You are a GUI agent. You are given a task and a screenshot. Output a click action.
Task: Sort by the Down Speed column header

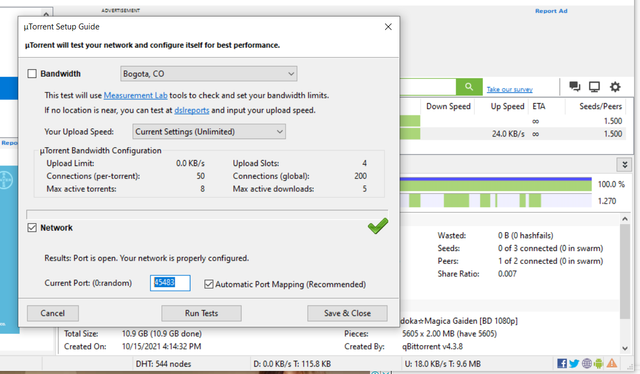[x=448, y=106]
